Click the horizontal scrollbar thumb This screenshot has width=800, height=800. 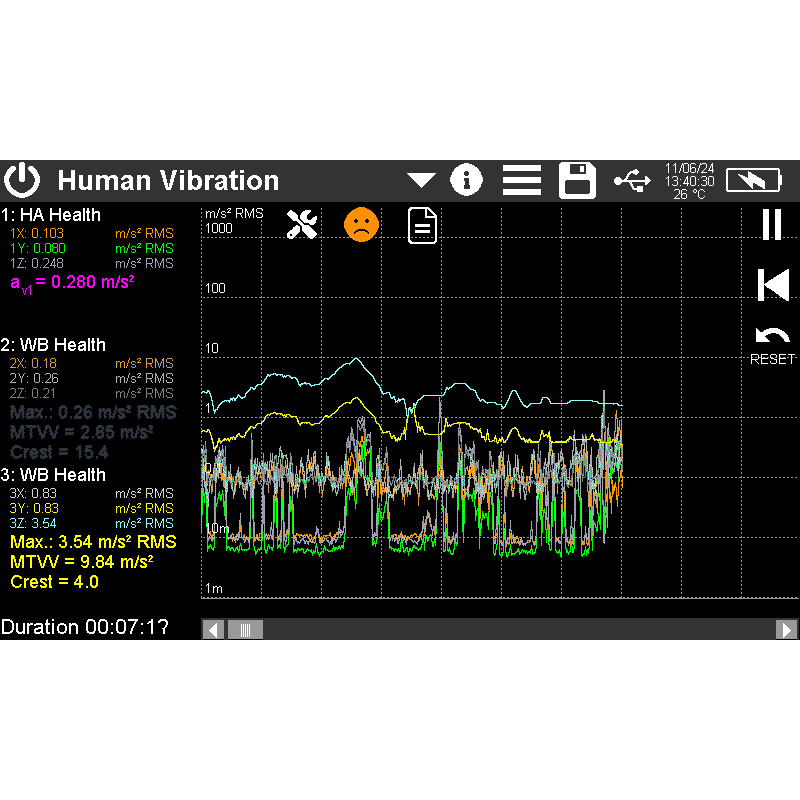tap(245, 629)
